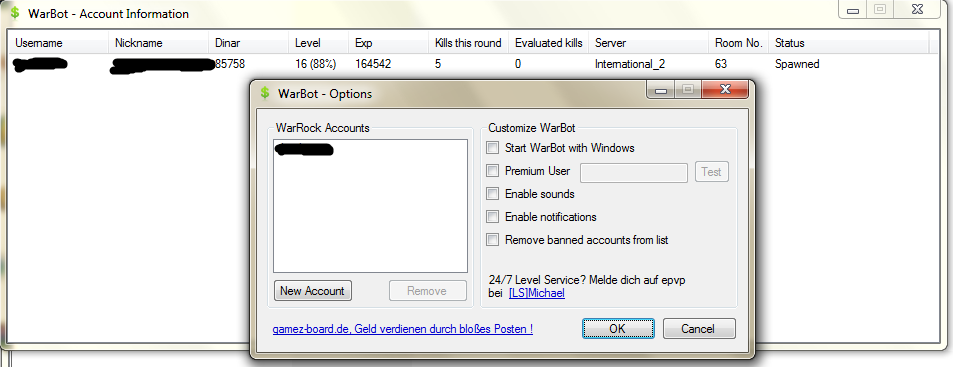Sort by Evaluated kills column header

549,43
